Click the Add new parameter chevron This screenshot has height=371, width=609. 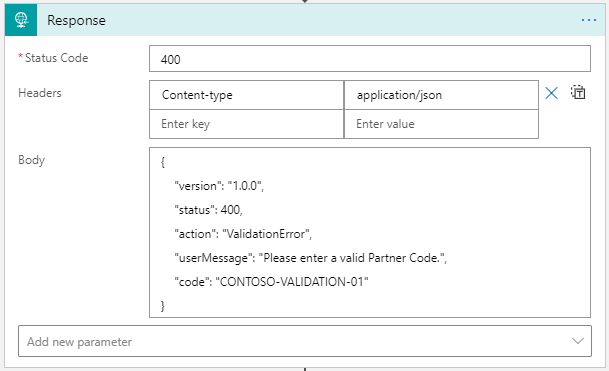[578, 341]
